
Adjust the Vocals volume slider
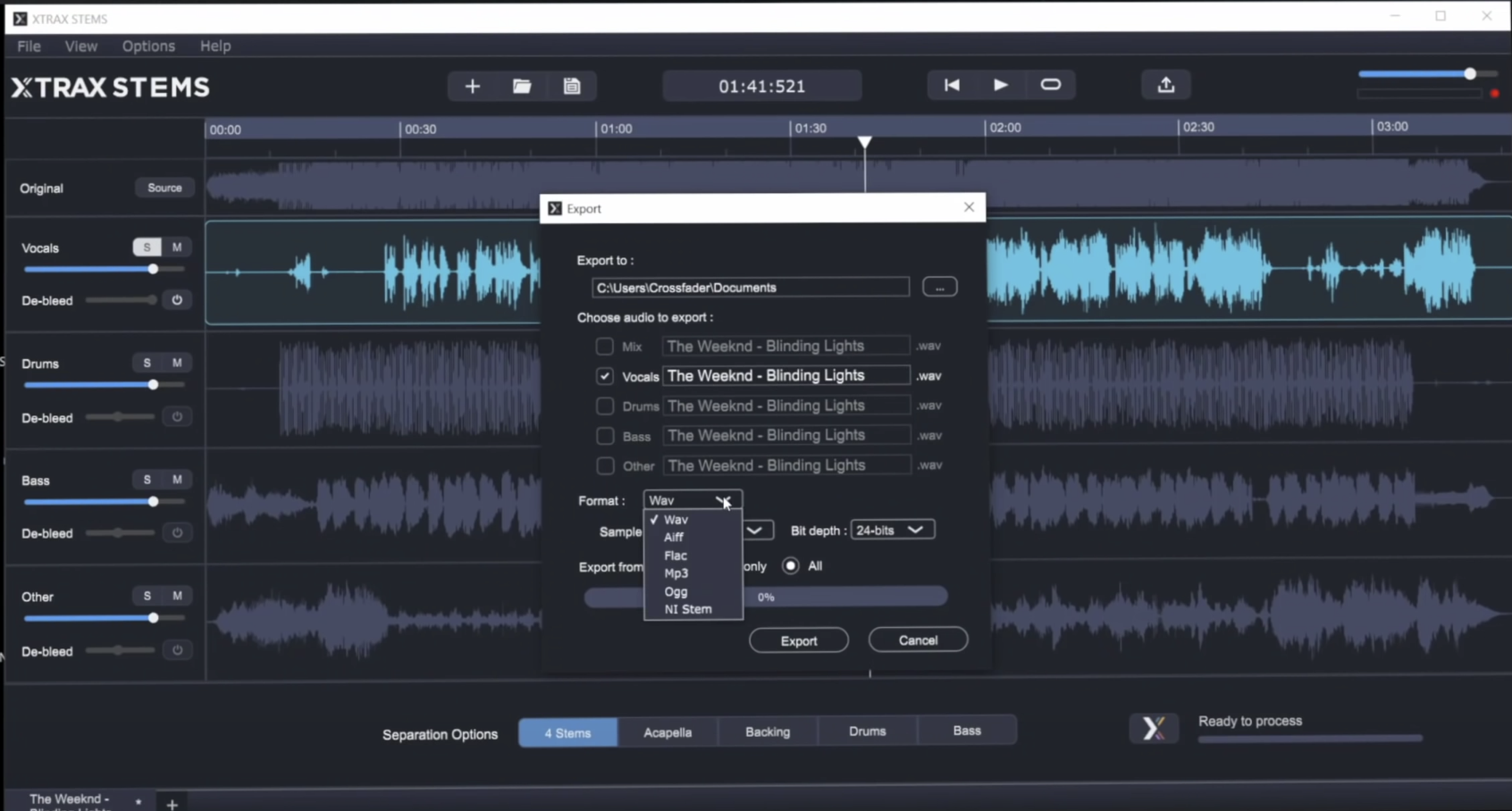pyautogui.click(x=154, y=268)
